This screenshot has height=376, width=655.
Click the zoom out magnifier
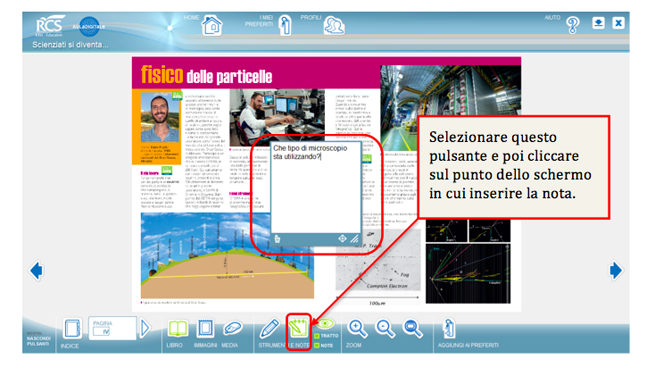385,329
